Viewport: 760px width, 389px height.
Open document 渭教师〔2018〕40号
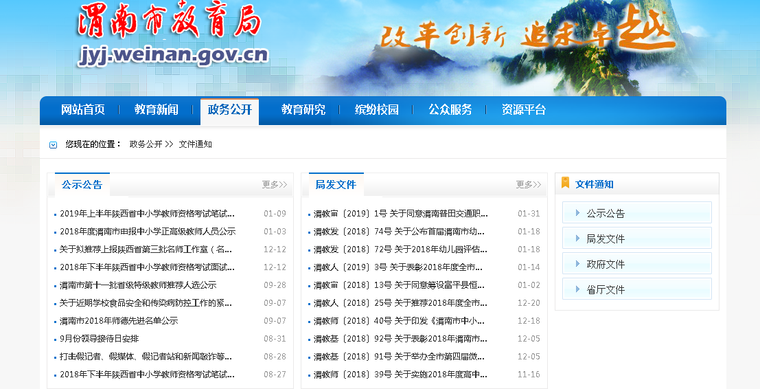click(399, 321)
